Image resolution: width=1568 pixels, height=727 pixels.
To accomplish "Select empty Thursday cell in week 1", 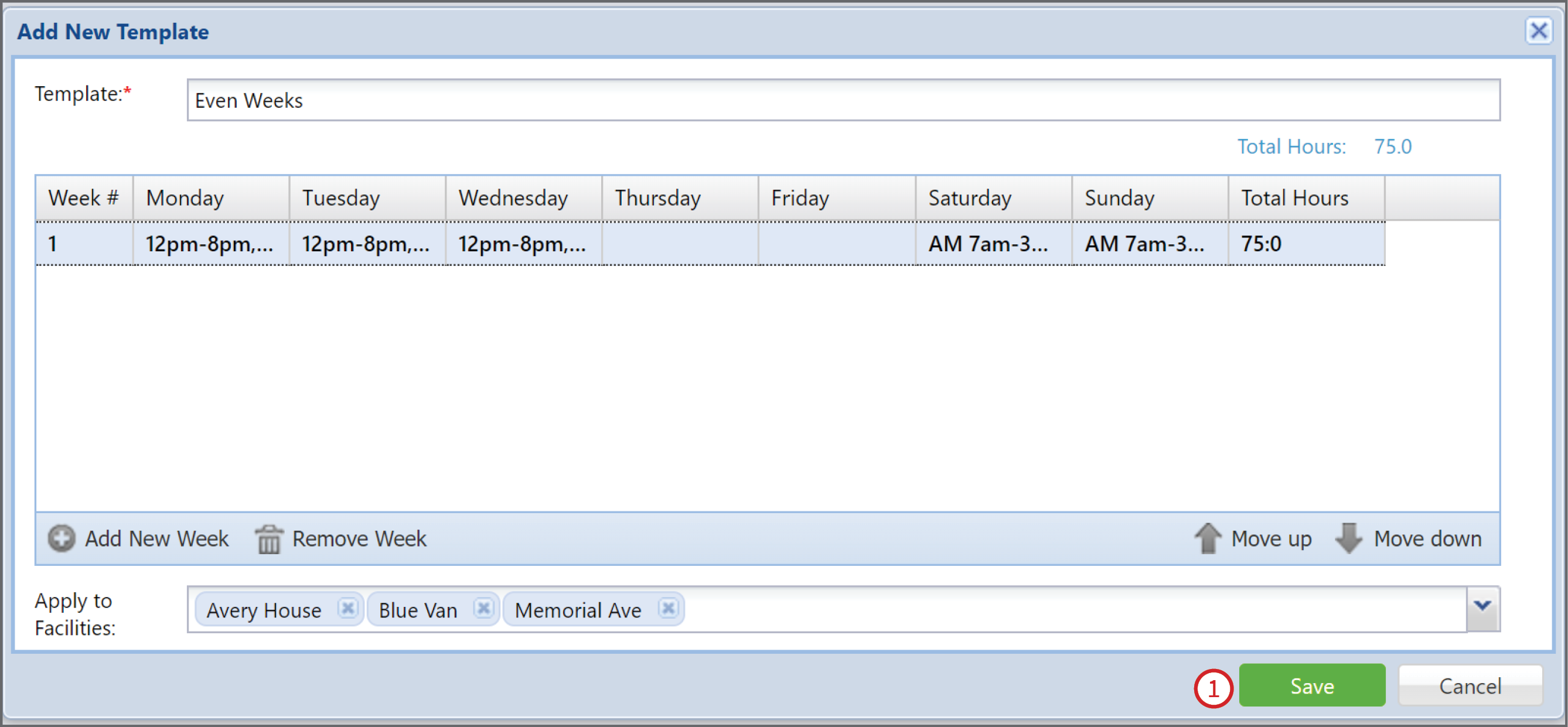I will [x=680, y=243].
